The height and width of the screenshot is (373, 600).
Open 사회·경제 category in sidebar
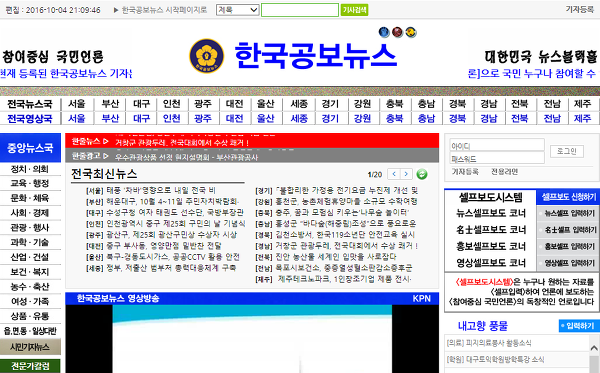[30, 213]
